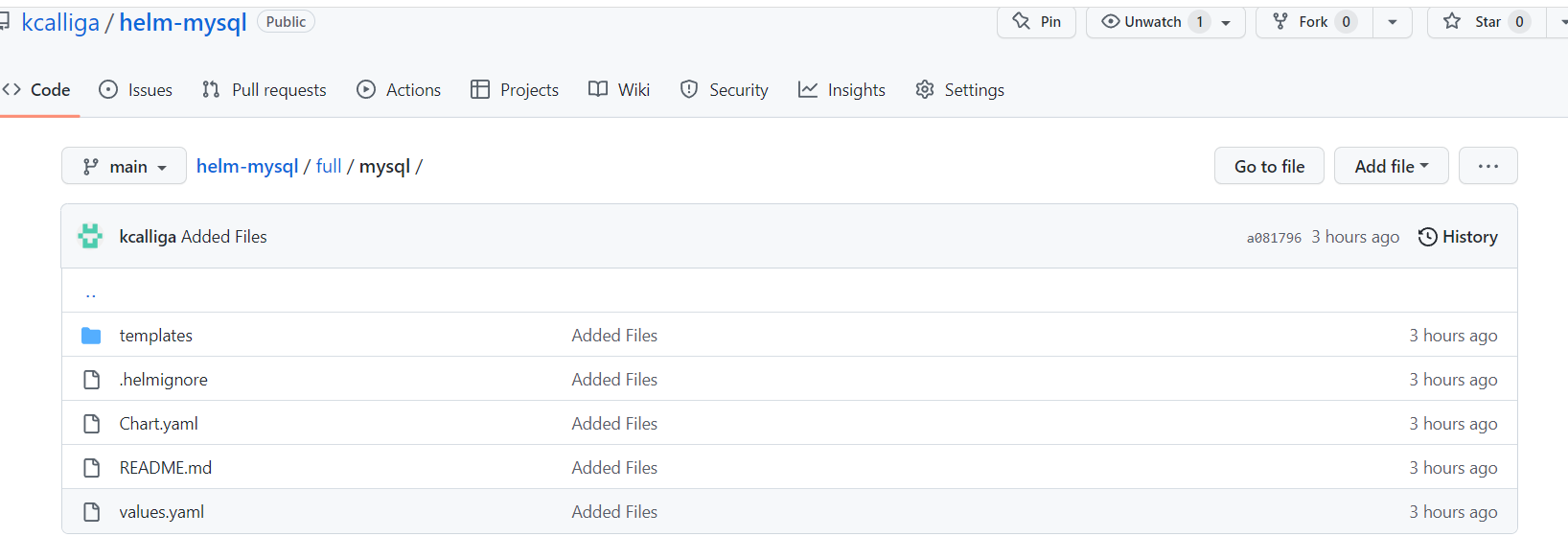This screenshot has height=537, width=1568.
Task: Pin this repository
Action: point(1036,21)
